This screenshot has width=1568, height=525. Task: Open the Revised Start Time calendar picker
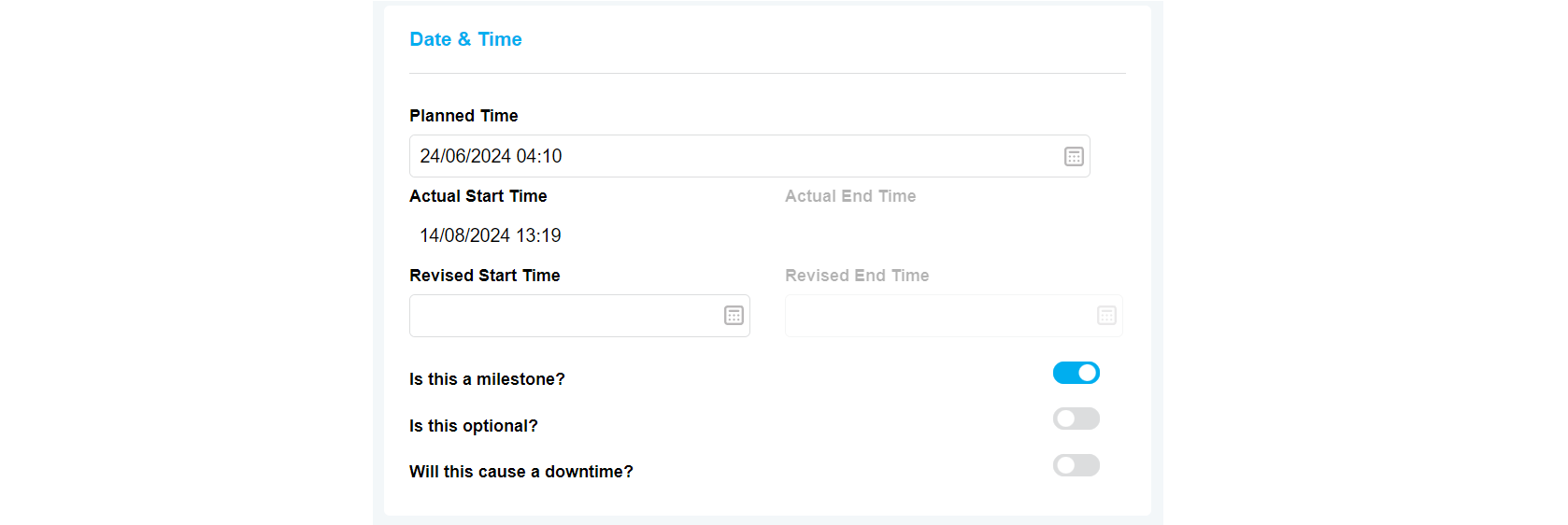(734, 316)
